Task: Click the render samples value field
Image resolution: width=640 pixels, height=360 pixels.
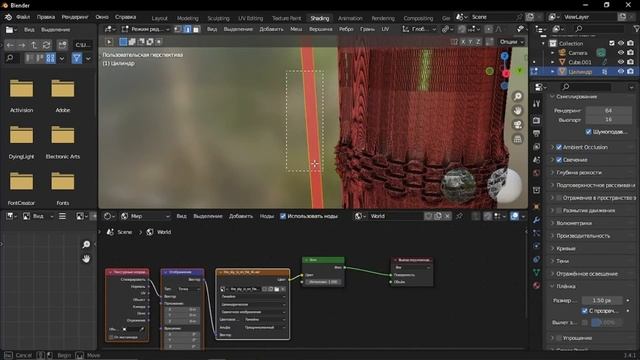Action: coord(608,111)
